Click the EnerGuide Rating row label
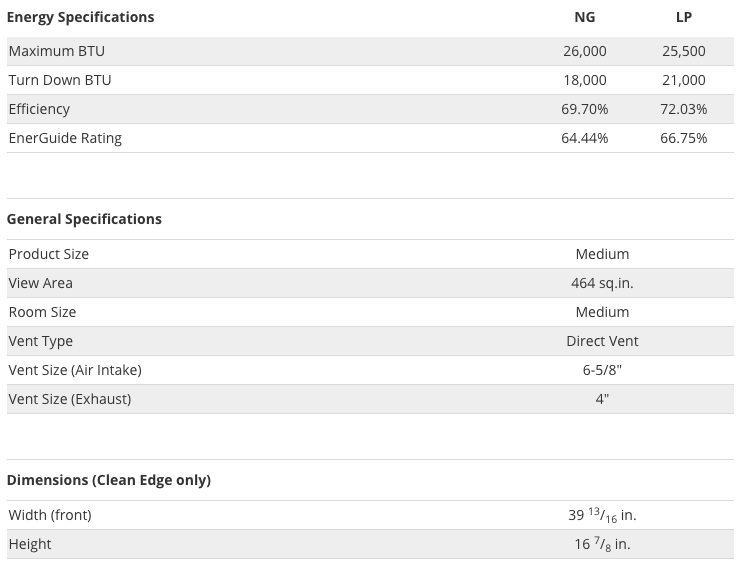 click(x=65, y=138)
